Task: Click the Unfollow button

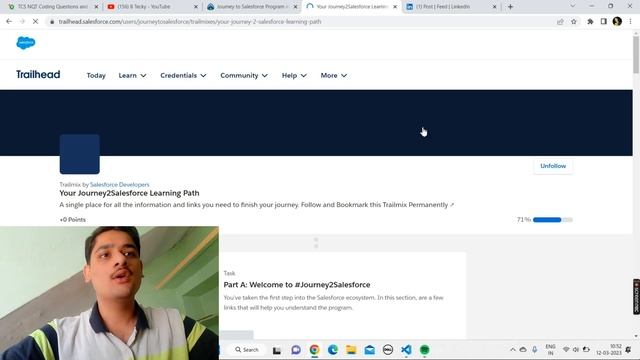Action: click(x=553, y=166)
